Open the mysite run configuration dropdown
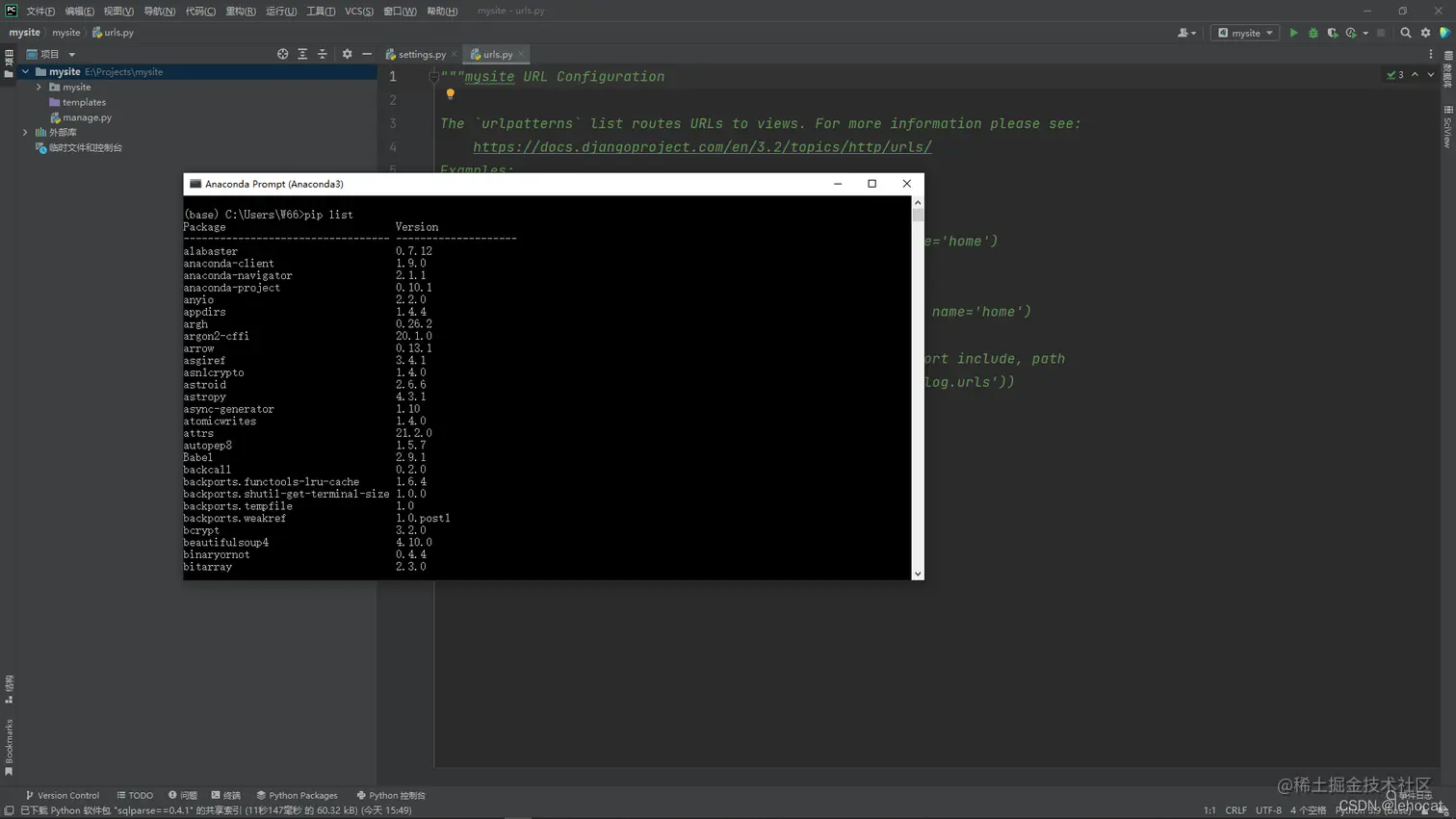The width and height of the screenshot is (1456, 819). pyautogui.click(x=1245, y=33)
